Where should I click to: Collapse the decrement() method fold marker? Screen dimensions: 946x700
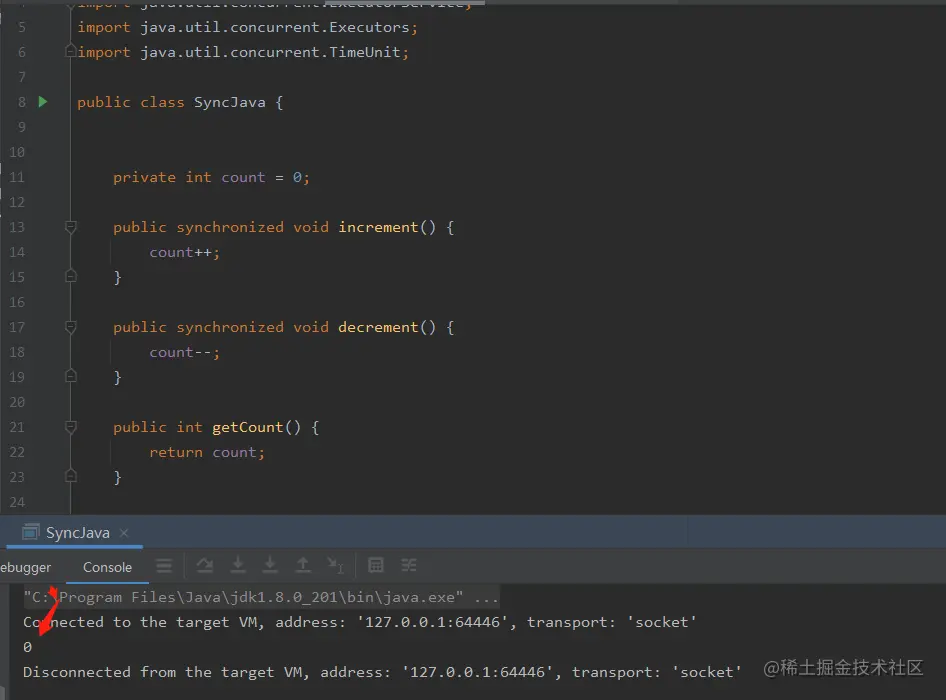click(x=71, y=327)
